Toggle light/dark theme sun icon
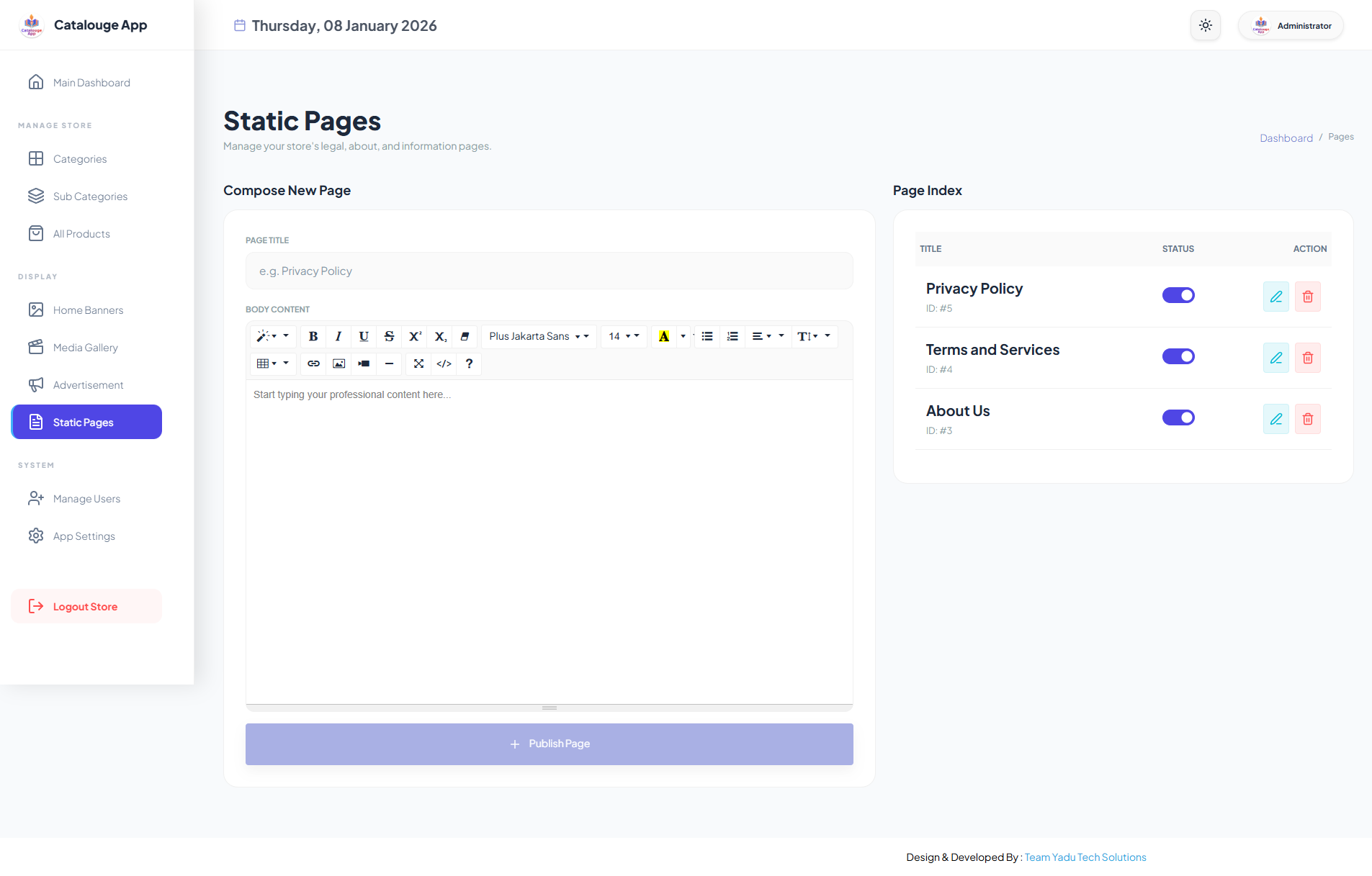Screen dimensions: 1372x876 1206,25
